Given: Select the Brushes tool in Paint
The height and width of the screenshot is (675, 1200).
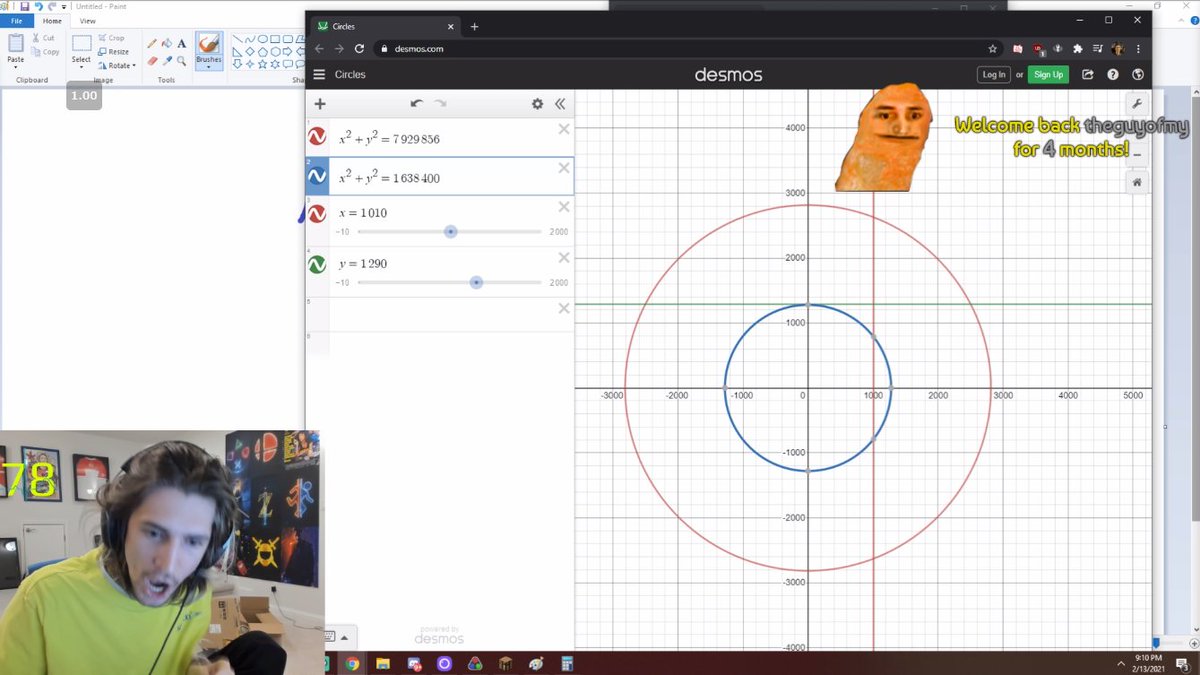Looking at the screenshot, I should pyautogui.click(x=208, y=45).
